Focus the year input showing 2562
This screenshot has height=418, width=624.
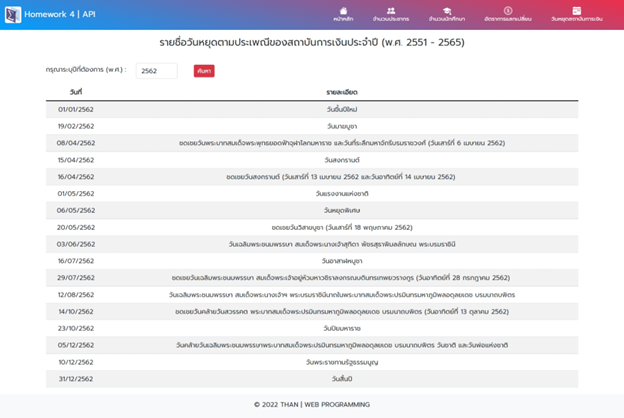click(x=156, y=71)
